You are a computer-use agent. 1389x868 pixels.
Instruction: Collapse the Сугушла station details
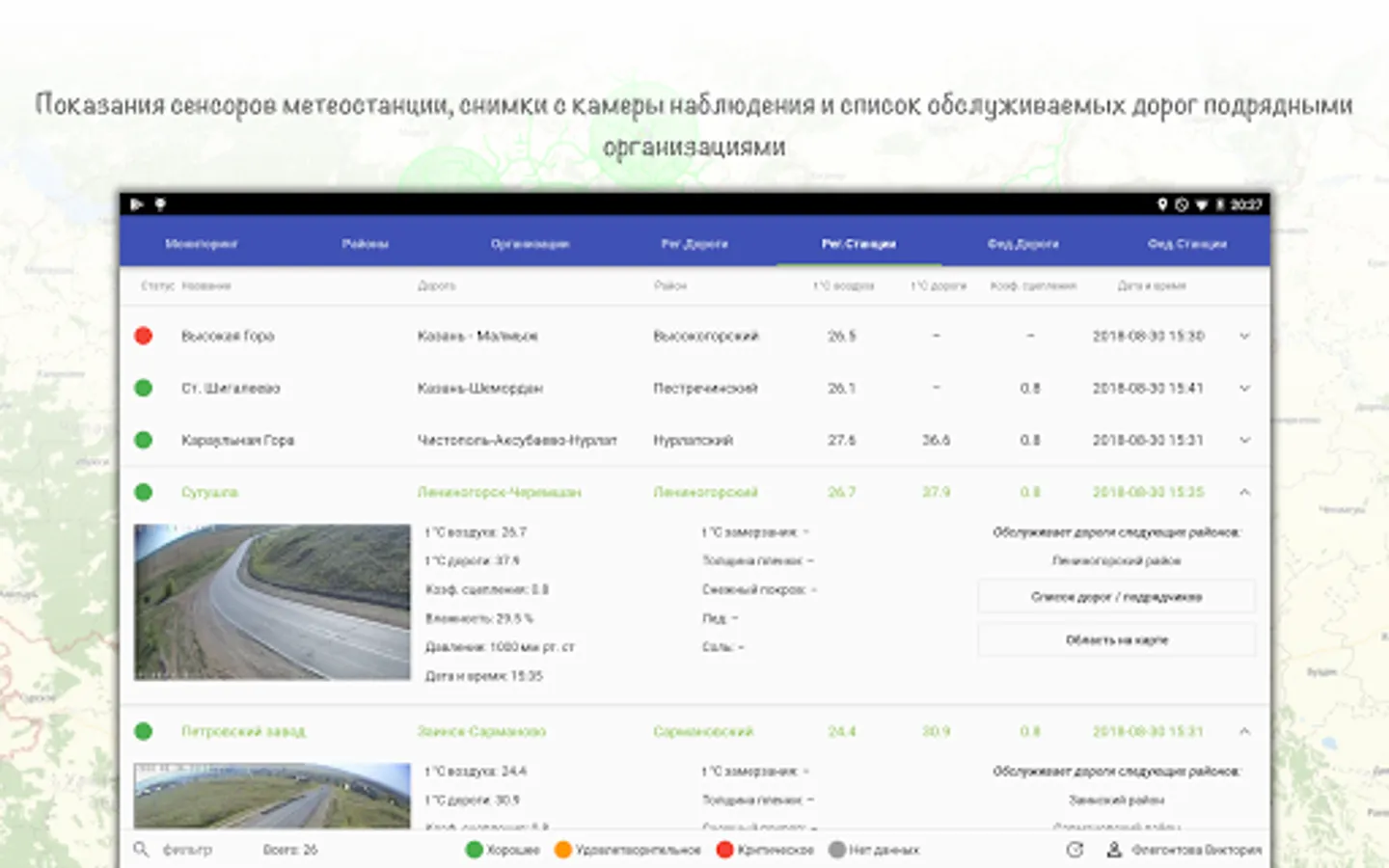1244,492
